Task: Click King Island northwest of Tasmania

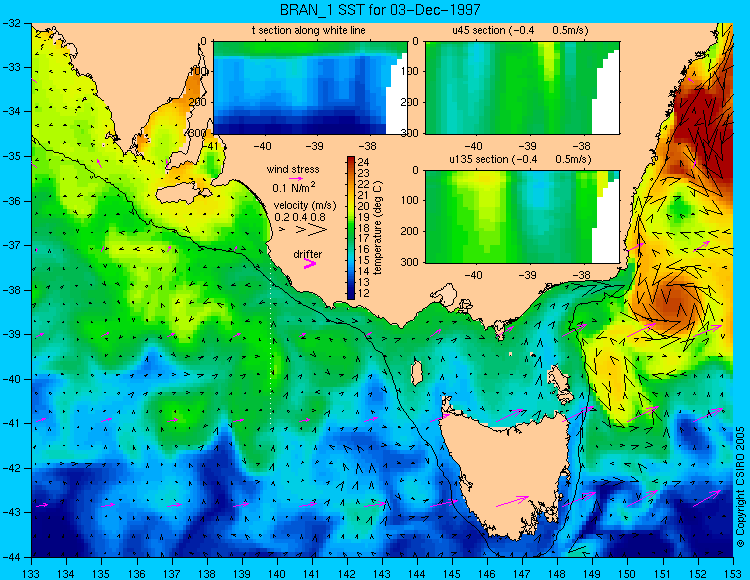Action: (x=417, y=373)
